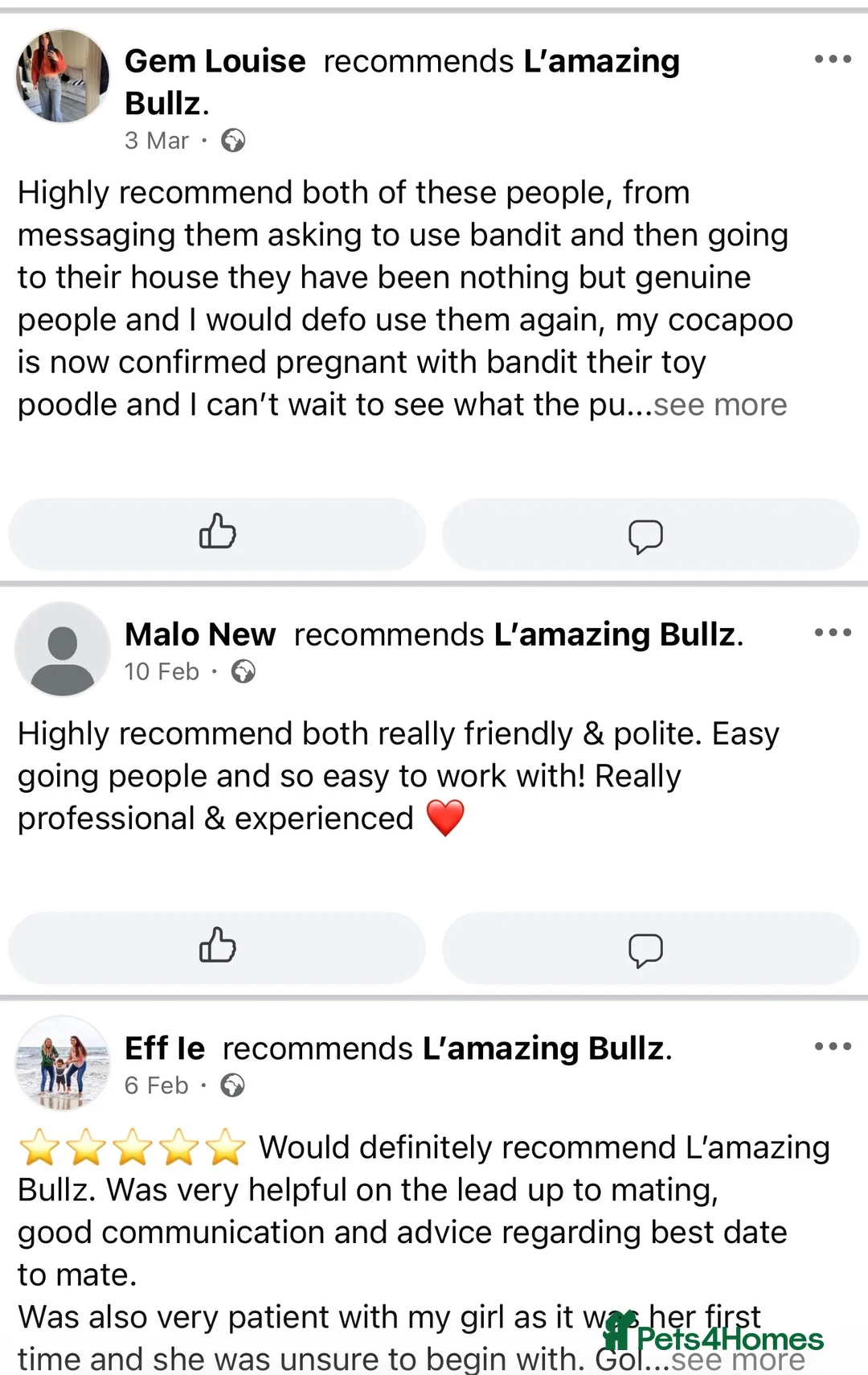Image resolution: width=868 pixels, height=1375 pixels.
Task: Expand Eff Ie's review with see more
Action: [x=738, y=1360]
